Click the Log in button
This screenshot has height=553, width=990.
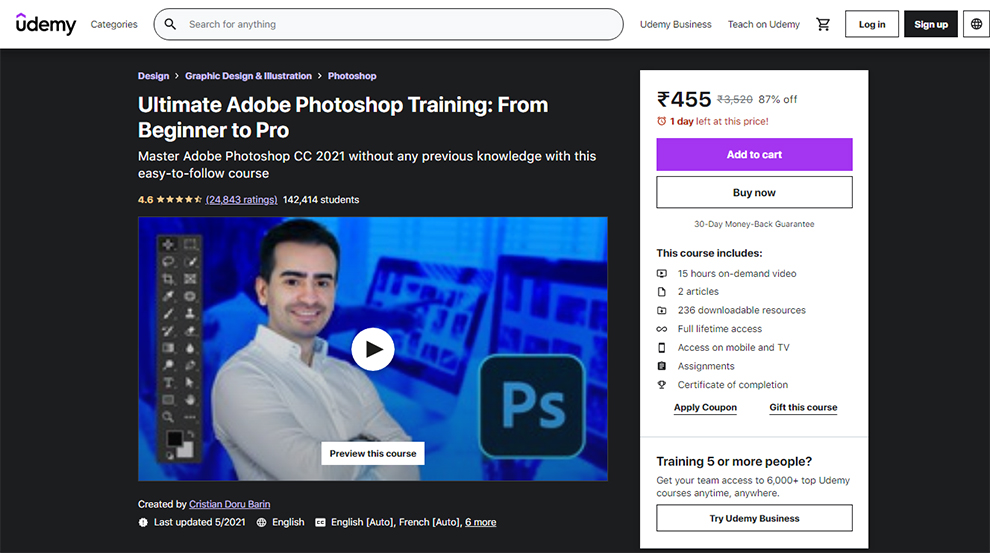pyautogui.click(x=871, y=24)
